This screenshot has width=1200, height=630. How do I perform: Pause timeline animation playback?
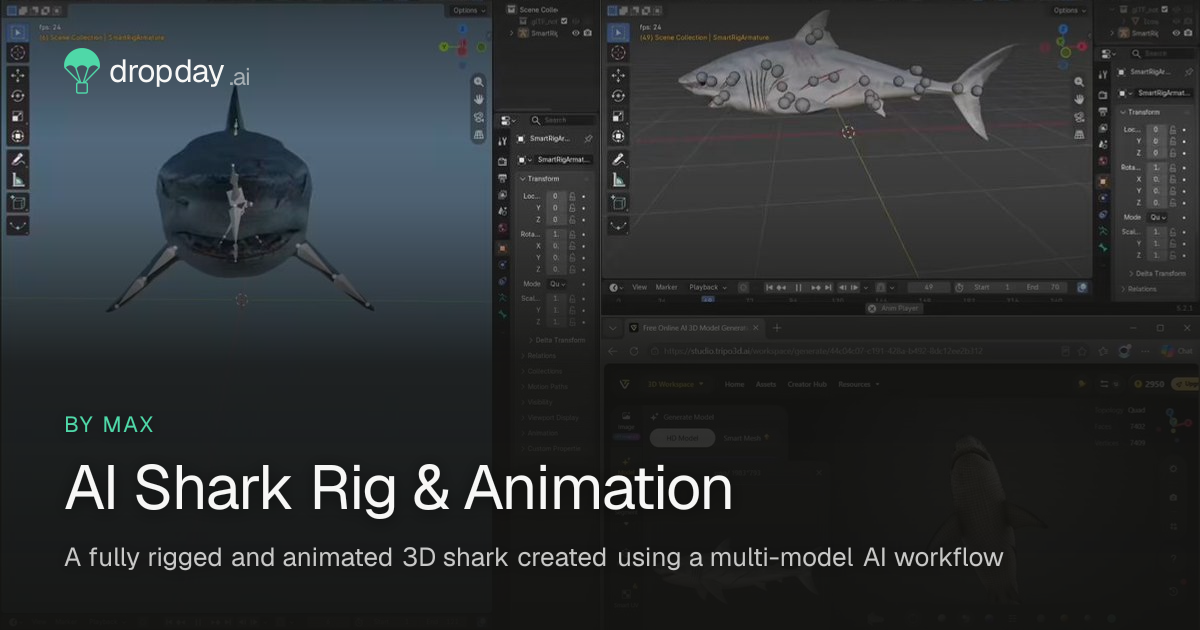click(x=798, y=287)
